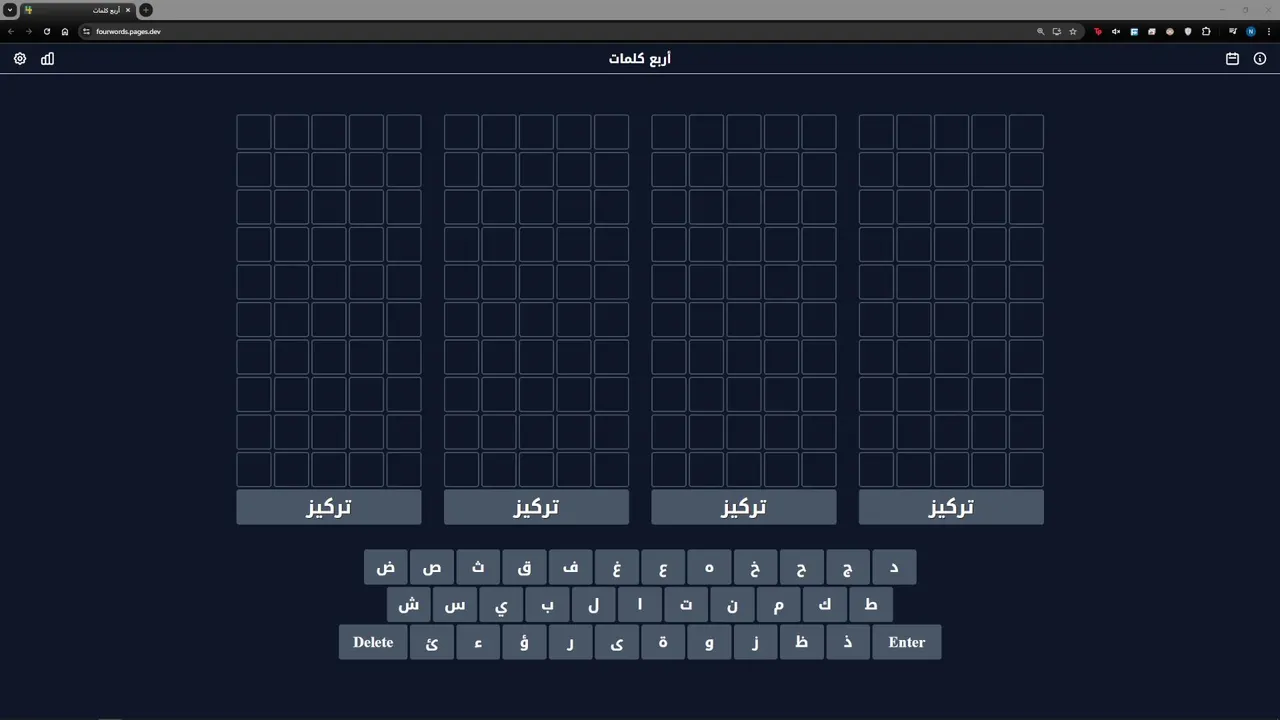Close the أربع كلمات browser tab

coord(128,10)
